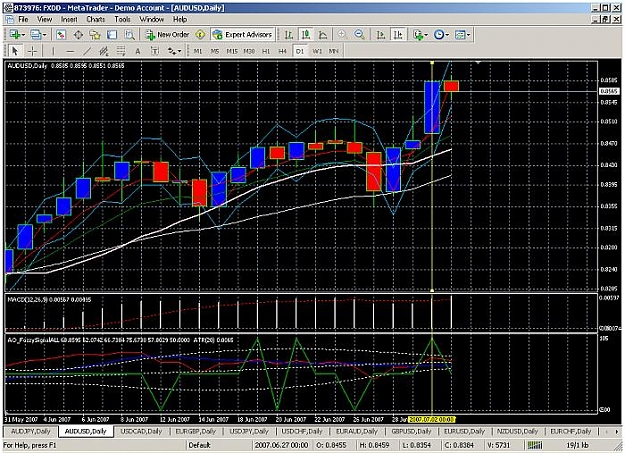
Task: Toggle chart shift button
Action: pos(398,35)
